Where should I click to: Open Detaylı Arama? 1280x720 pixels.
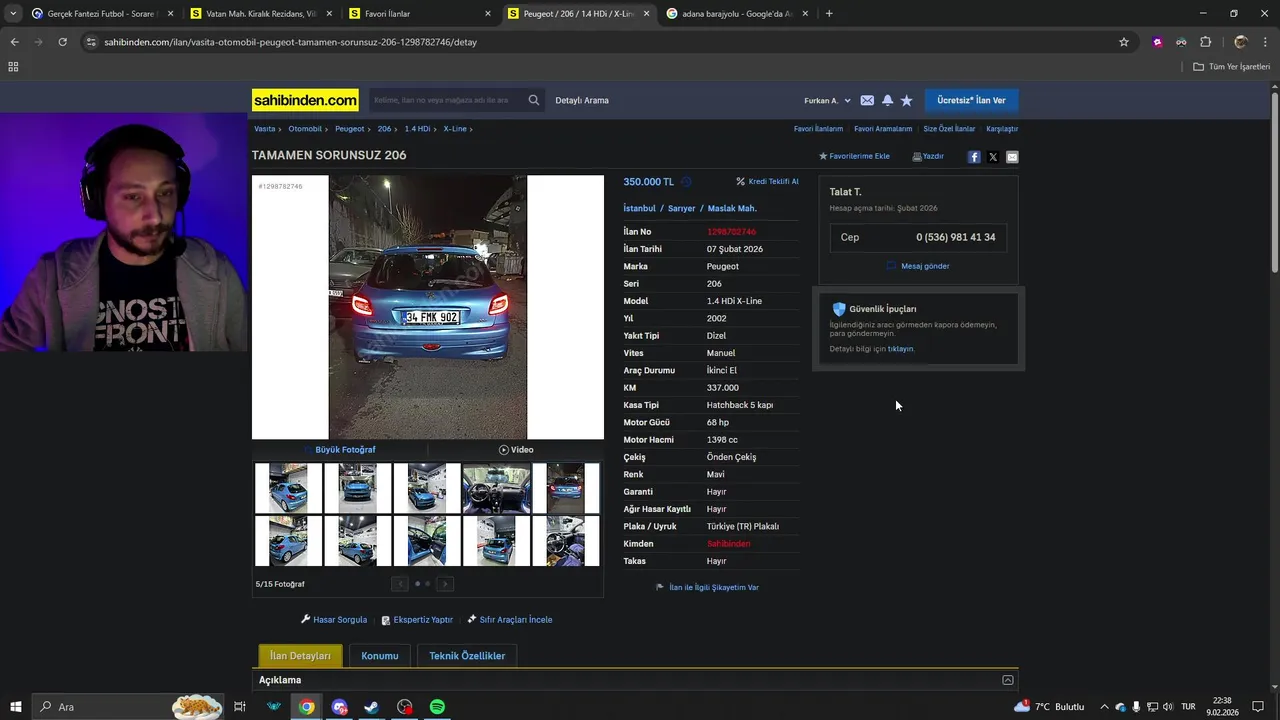[582, 100]
